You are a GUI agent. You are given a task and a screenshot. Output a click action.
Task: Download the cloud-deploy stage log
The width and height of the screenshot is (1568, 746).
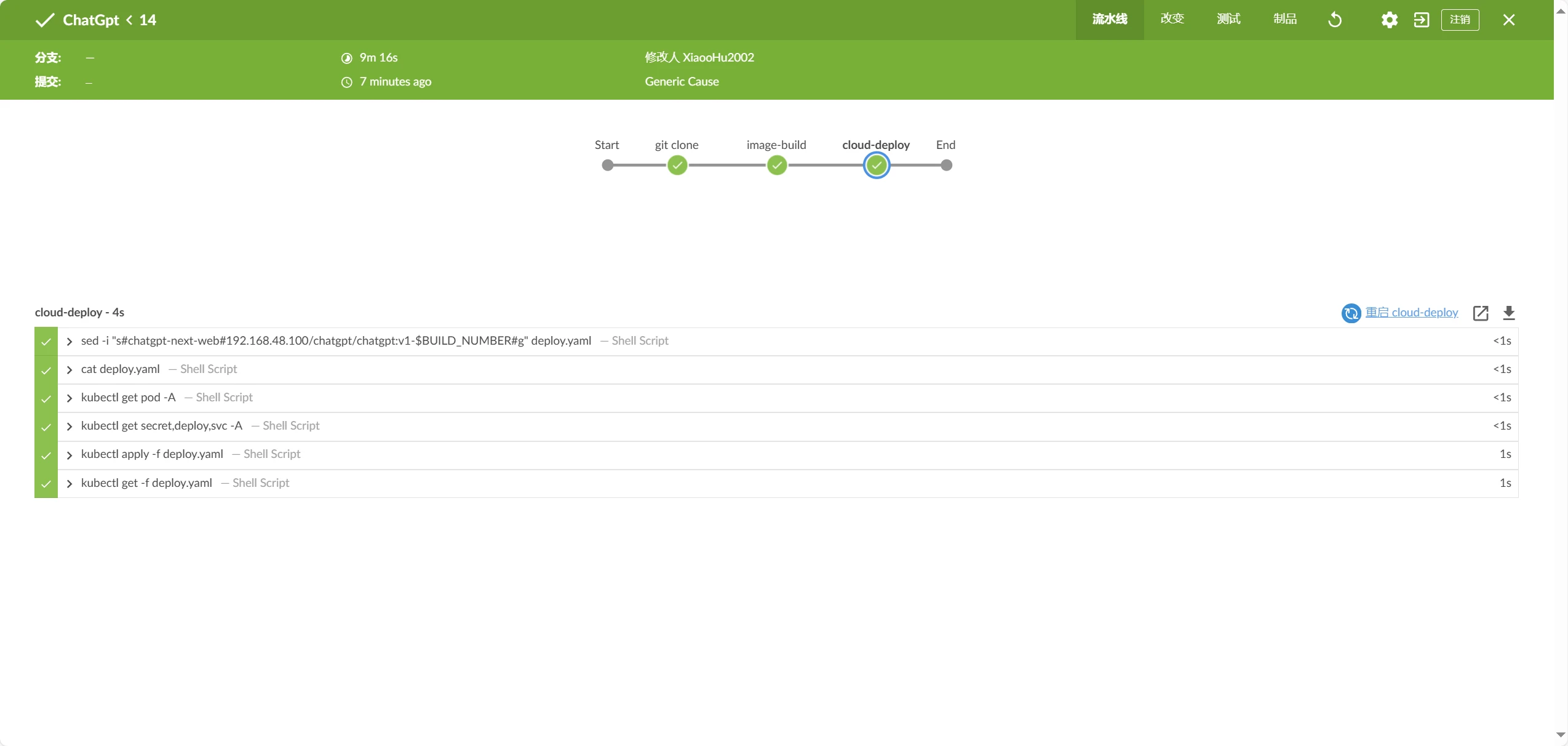coord(1509,313)
